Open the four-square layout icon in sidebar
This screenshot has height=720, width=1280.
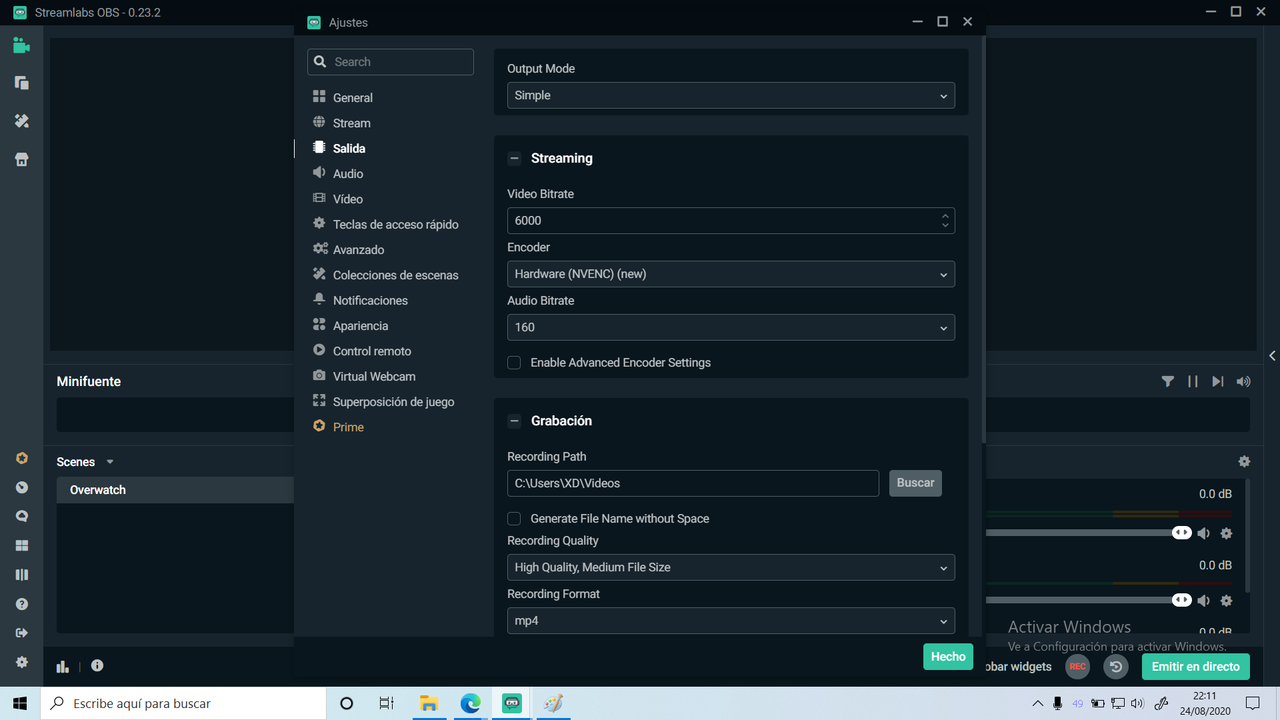(x=21, y=546)
